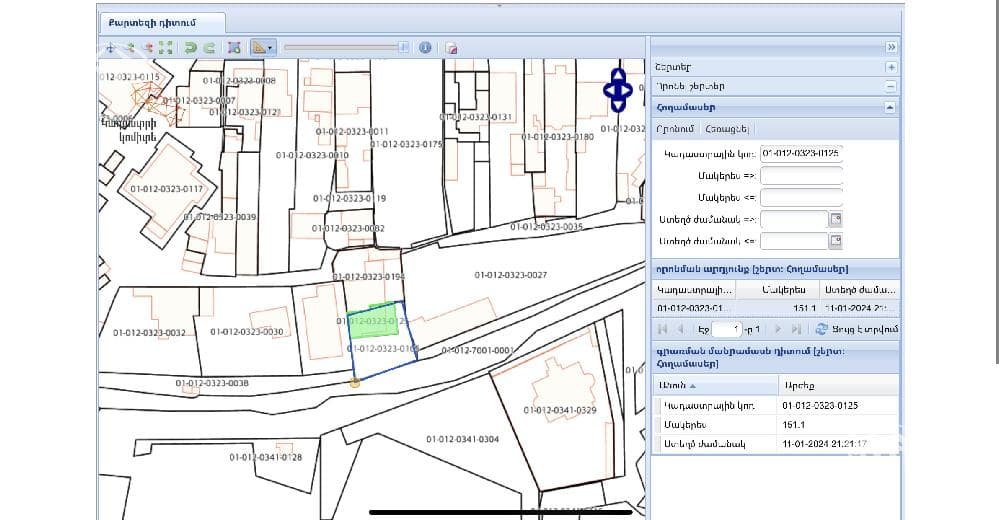Click the map scale slider handle
The height and width of the screenshot is (520, 1000).
pos(404,48)
